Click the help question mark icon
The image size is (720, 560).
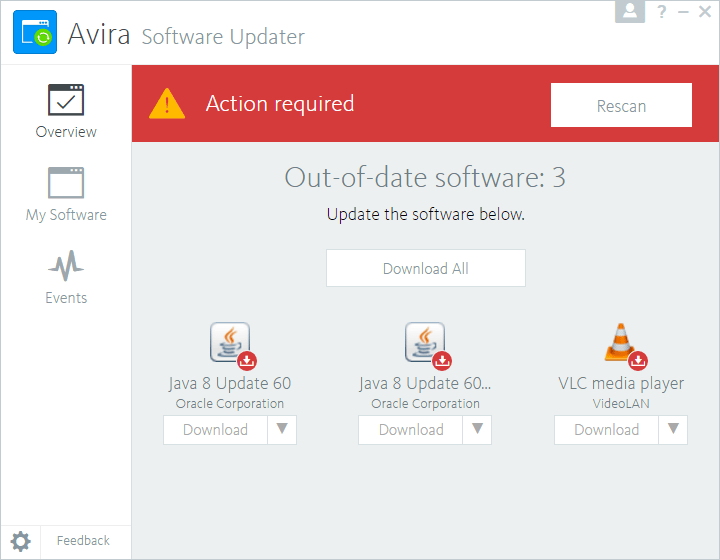click(x=661, y=12)
